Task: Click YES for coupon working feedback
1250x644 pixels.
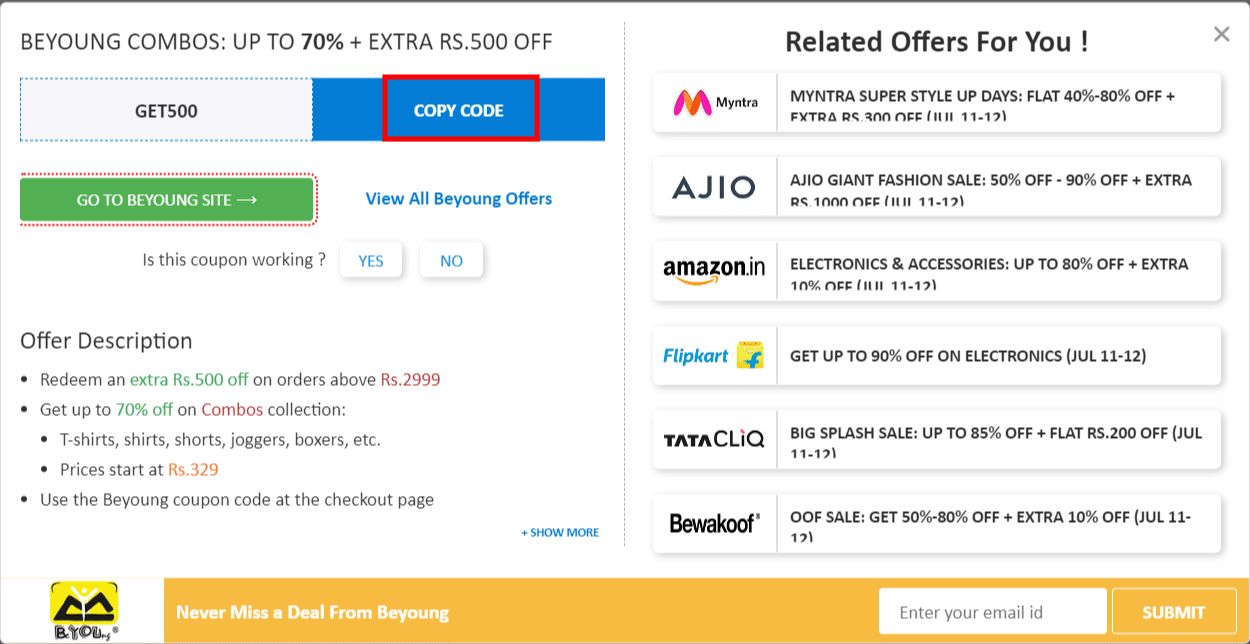Action: pos(371,259)
